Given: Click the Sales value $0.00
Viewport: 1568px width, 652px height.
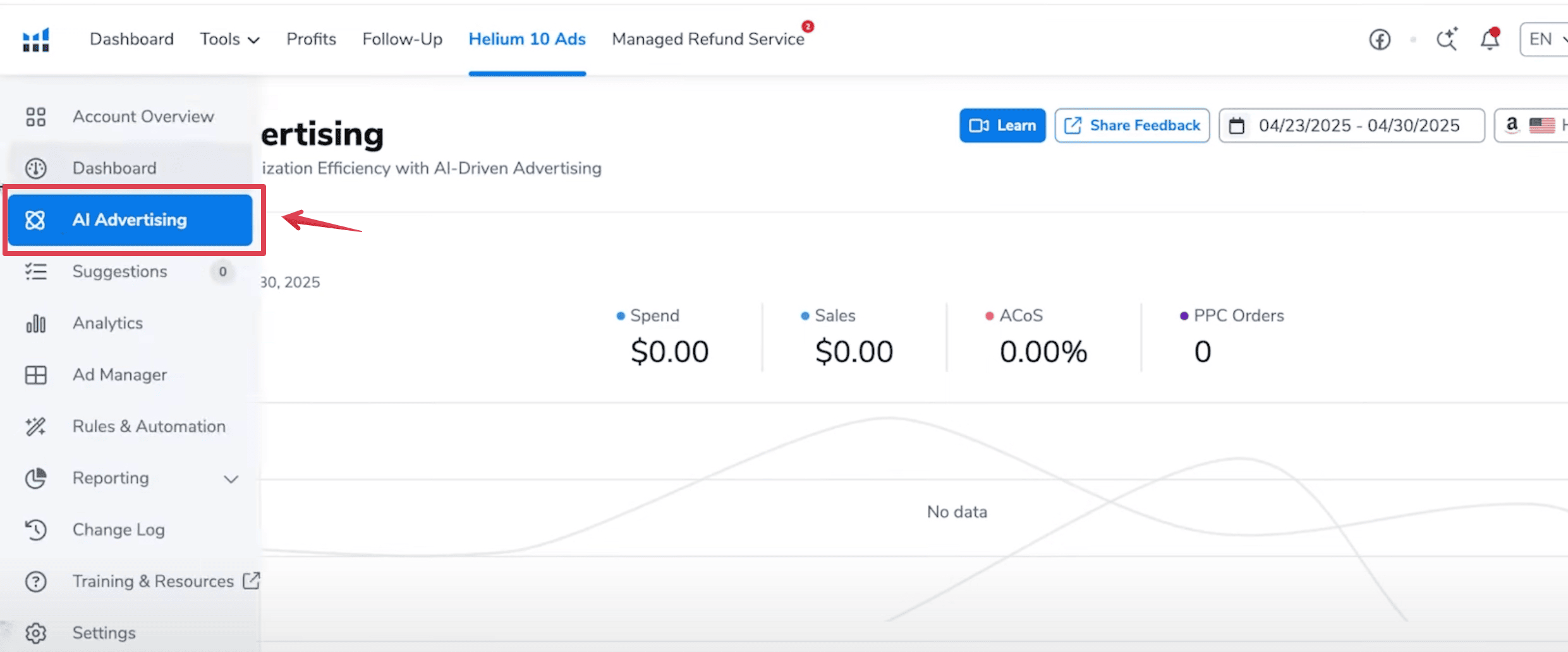Looking at the screenshot, I should pyautogui.click(x=854, y=352).
